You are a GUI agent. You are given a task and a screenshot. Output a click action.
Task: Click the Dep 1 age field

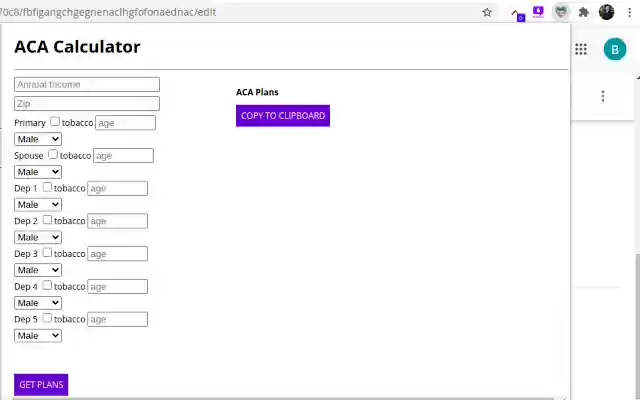pos(118,188)
